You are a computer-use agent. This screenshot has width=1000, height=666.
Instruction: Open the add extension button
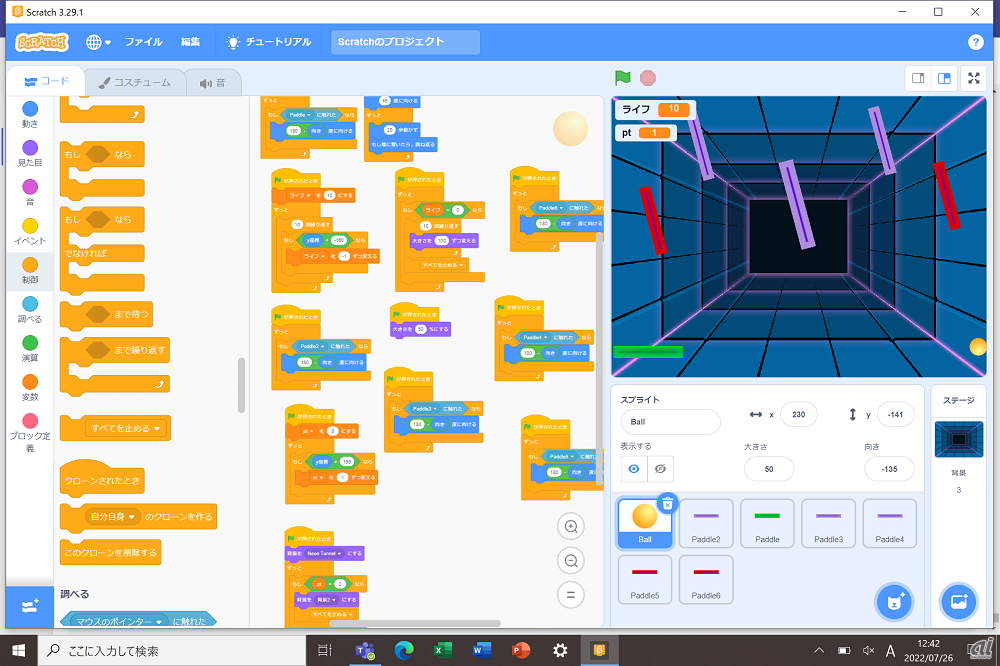point(29,606)
